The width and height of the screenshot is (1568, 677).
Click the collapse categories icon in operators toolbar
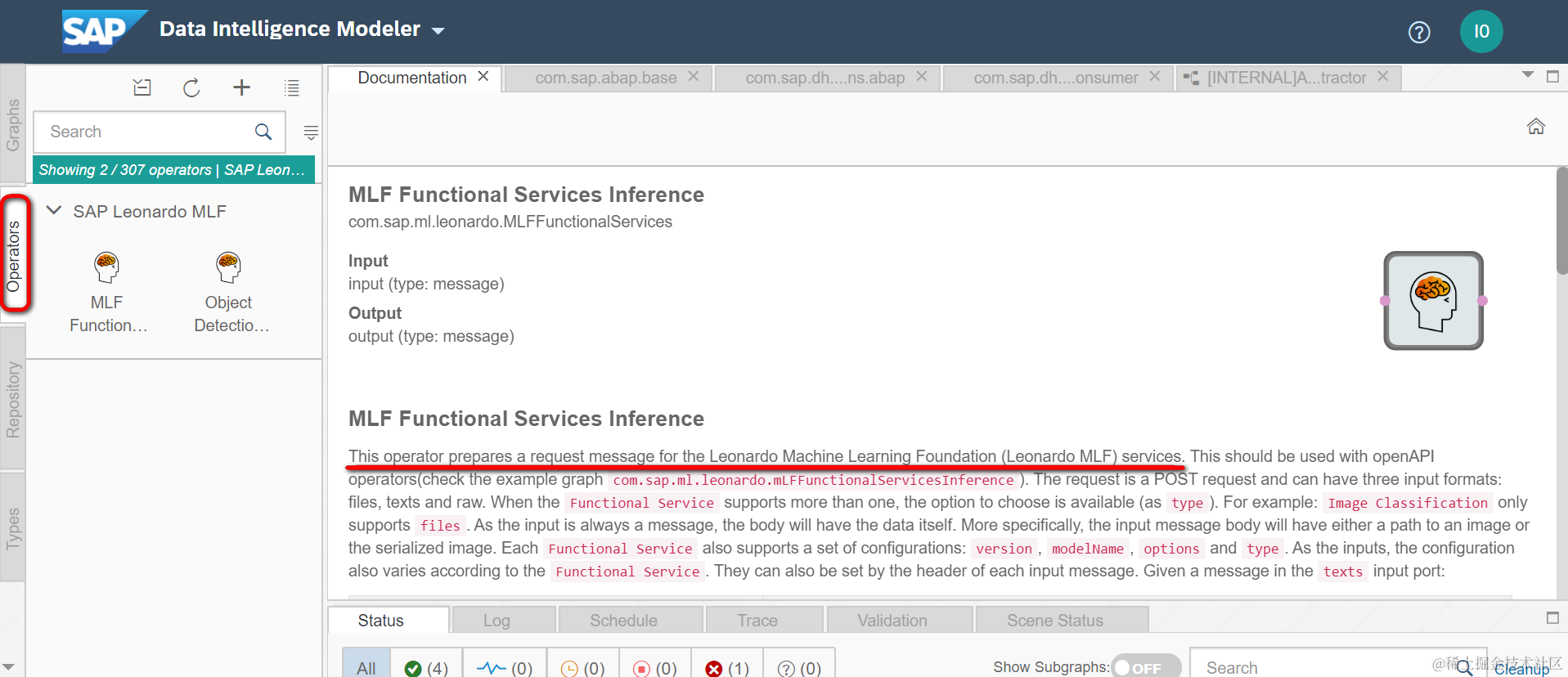coord(142,87)
